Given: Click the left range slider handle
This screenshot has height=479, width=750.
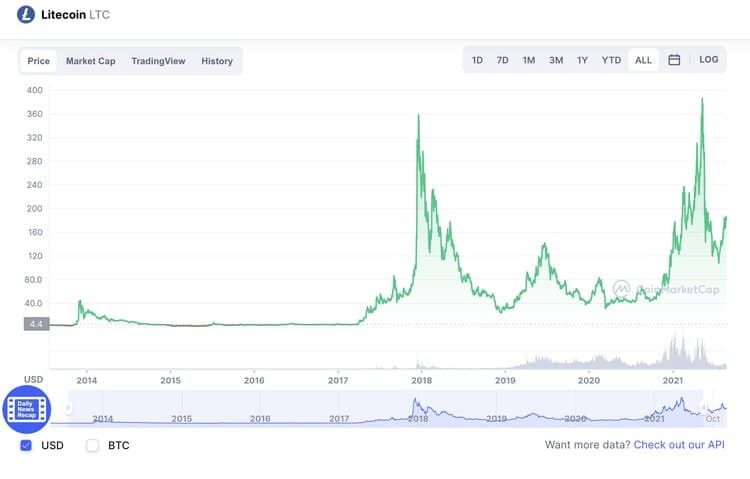Looking at the screenshot, I should (69, 407).
